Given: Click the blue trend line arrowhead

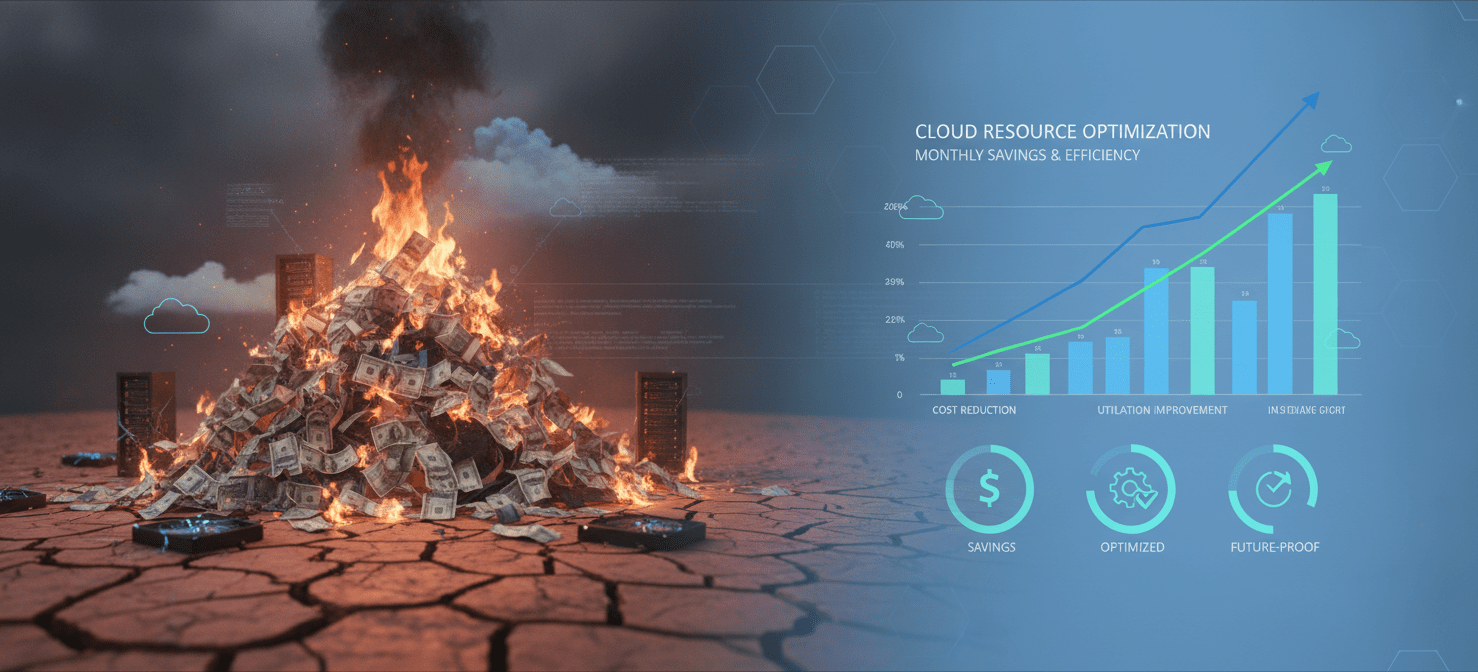Looking at the screenshot, I should [1310, 99].
